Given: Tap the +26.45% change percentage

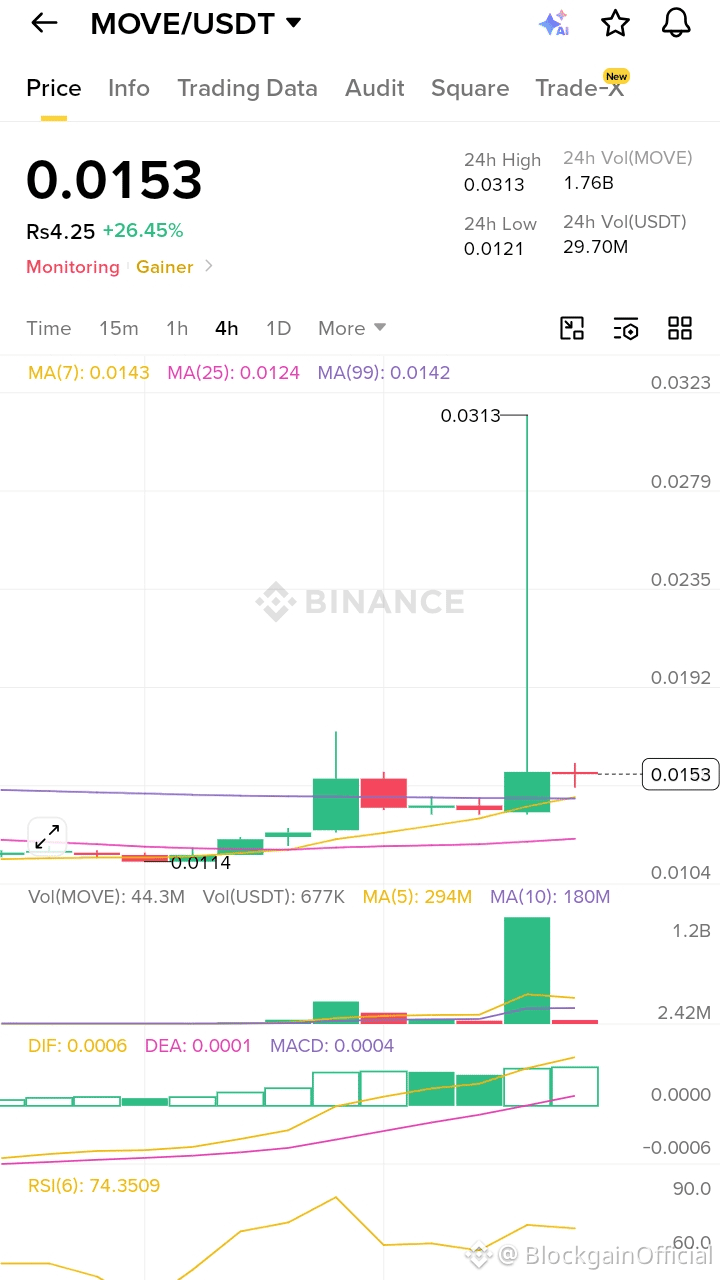Looking at the screenshot, I should coord(143,231).
